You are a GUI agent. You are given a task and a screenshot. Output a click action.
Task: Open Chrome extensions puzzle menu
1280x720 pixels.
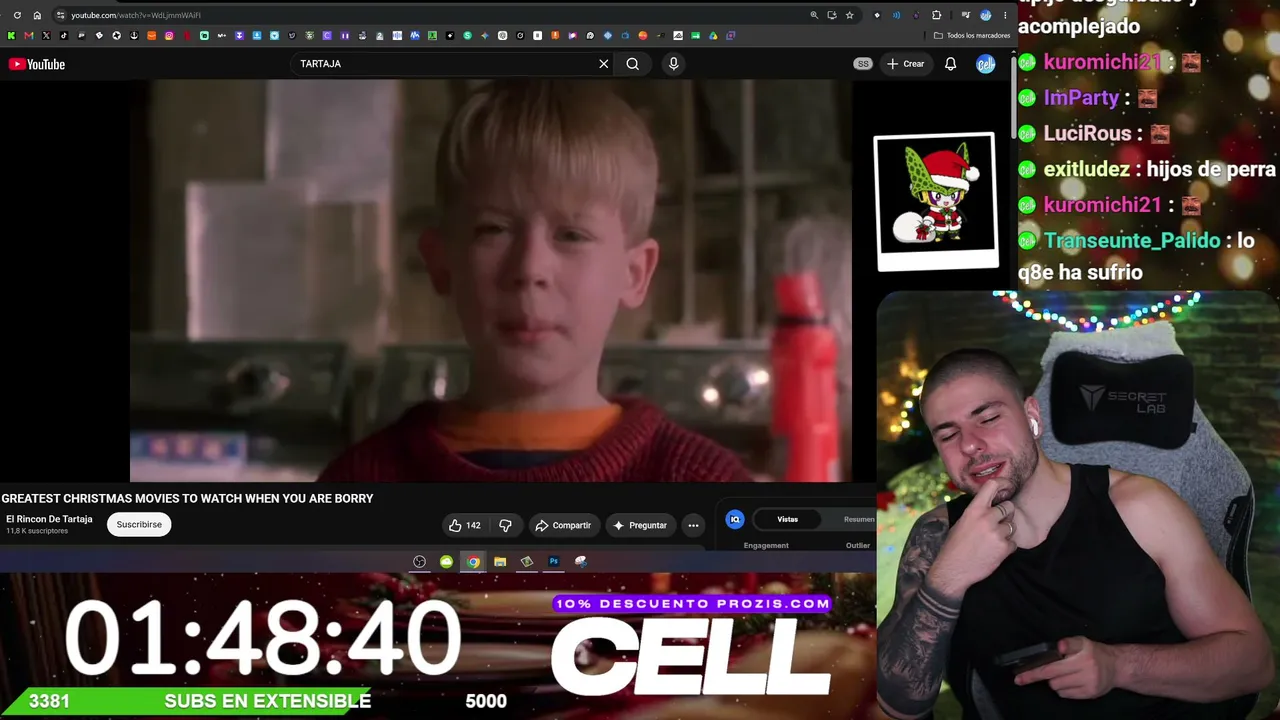[x=936, y=15]
